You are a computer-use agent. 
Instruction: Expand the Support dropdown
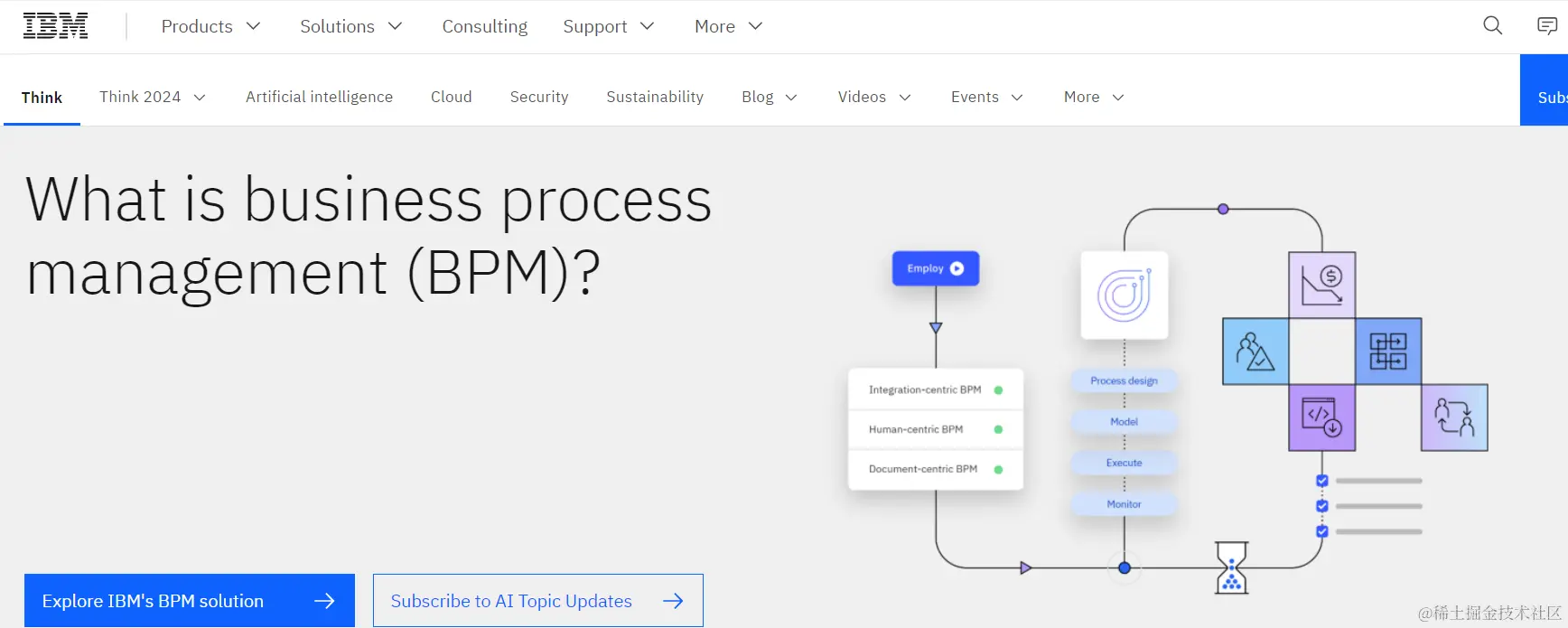(x=608, y=26)
